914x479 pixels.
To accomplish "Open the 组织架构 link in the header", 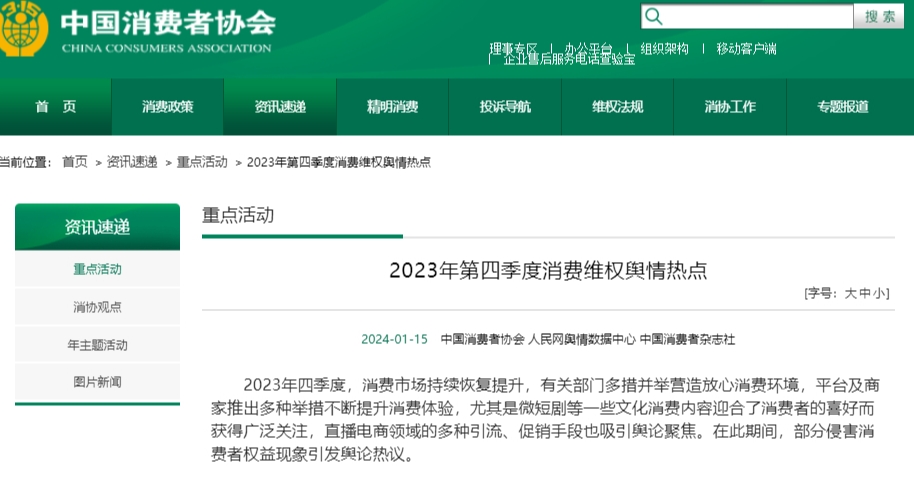I will tap(665, 49).
